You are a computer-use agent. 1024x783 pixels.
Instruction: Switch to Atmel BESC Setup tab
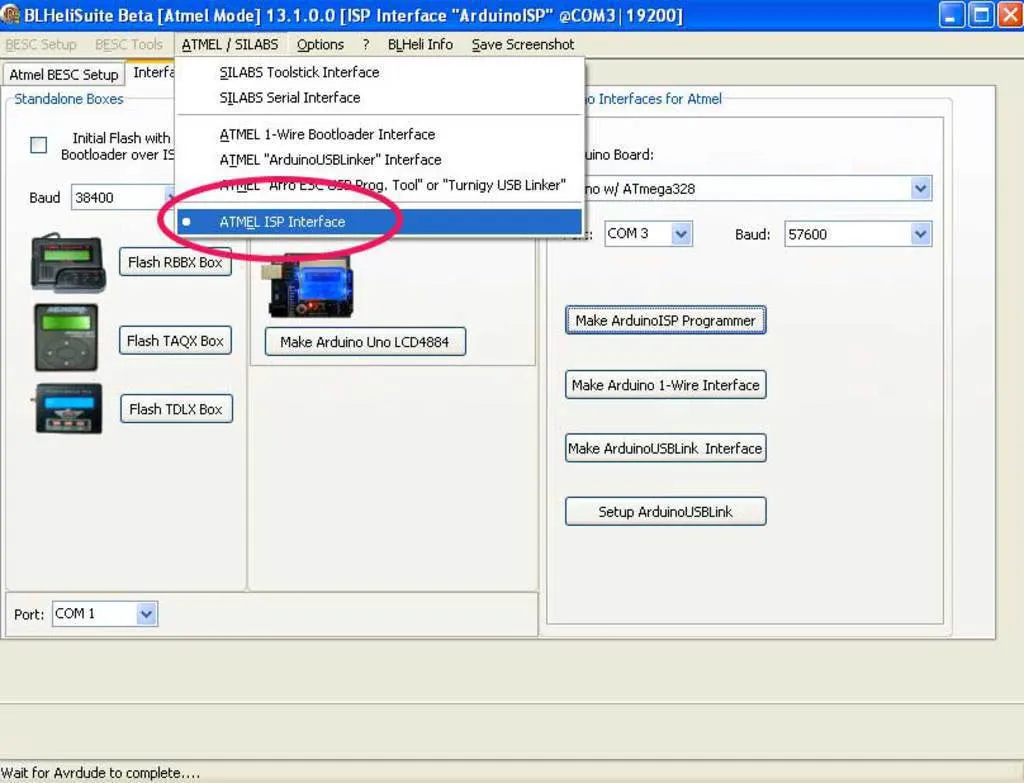tap(64, 75)
